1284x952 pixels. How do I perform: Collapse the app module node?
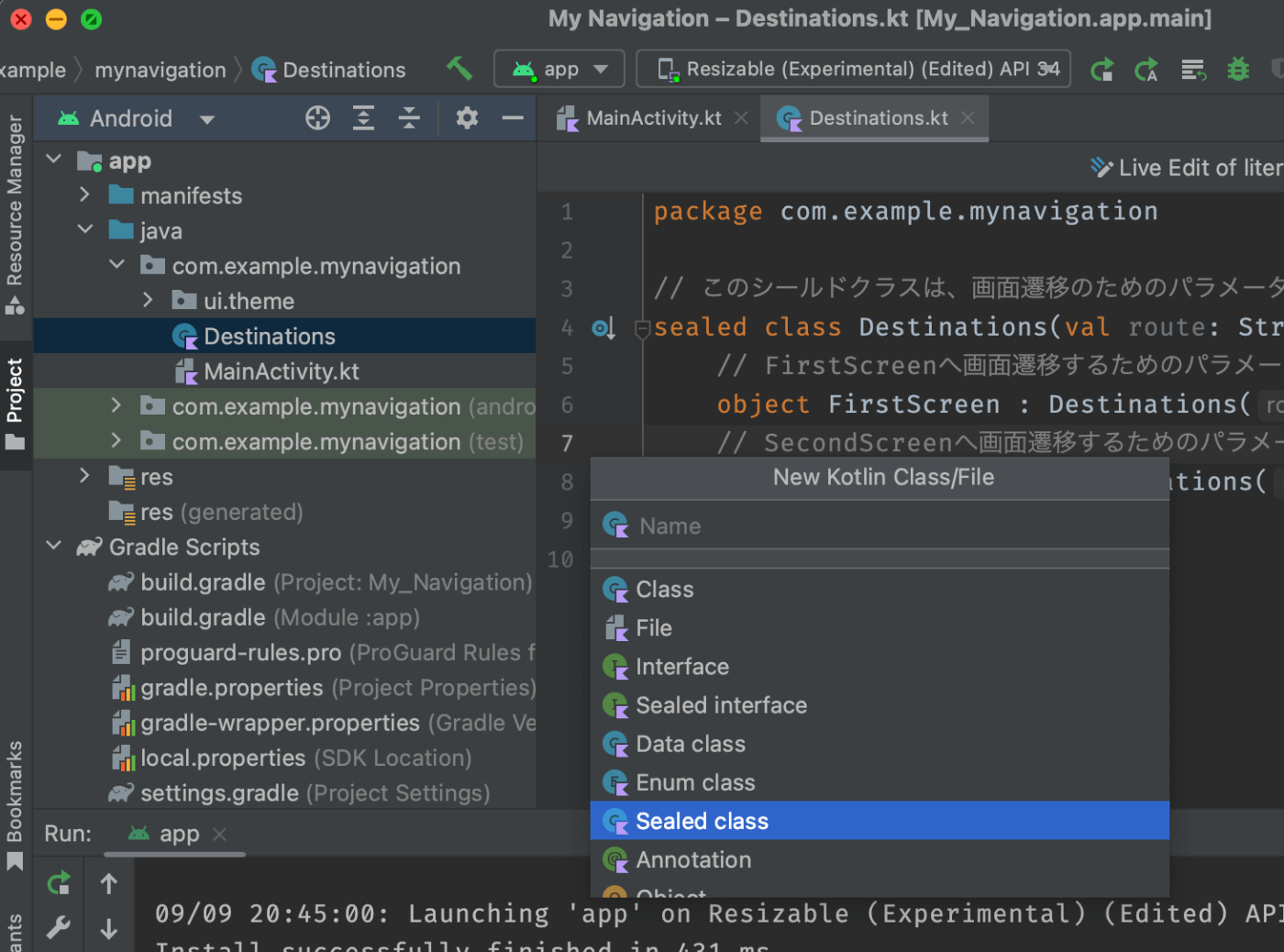(54, 160)
